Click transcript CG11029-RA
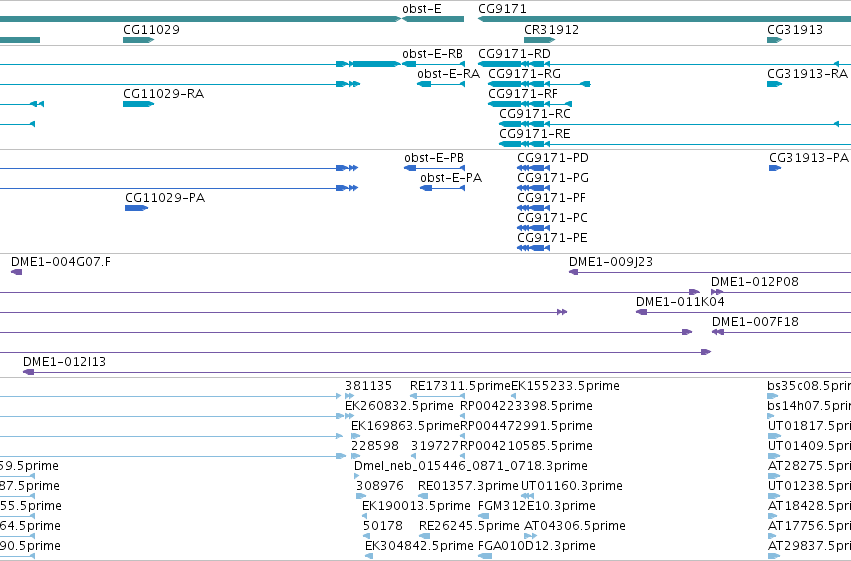Image resolution: width=851 pixels, height=561 pixels. click(x=138, y=104)
